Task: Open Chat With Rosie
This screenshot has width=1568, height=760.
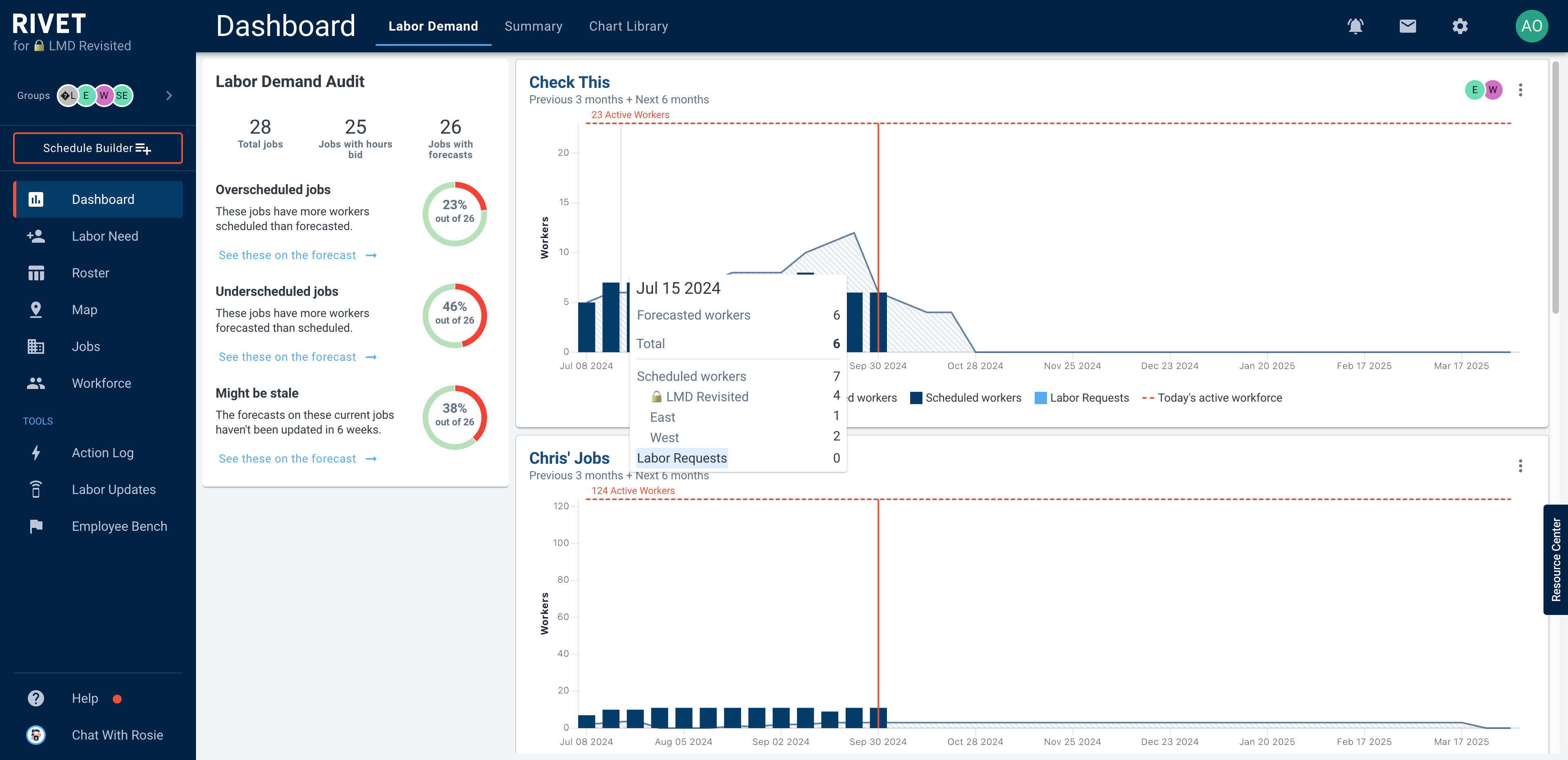Action: pos(98,734)
